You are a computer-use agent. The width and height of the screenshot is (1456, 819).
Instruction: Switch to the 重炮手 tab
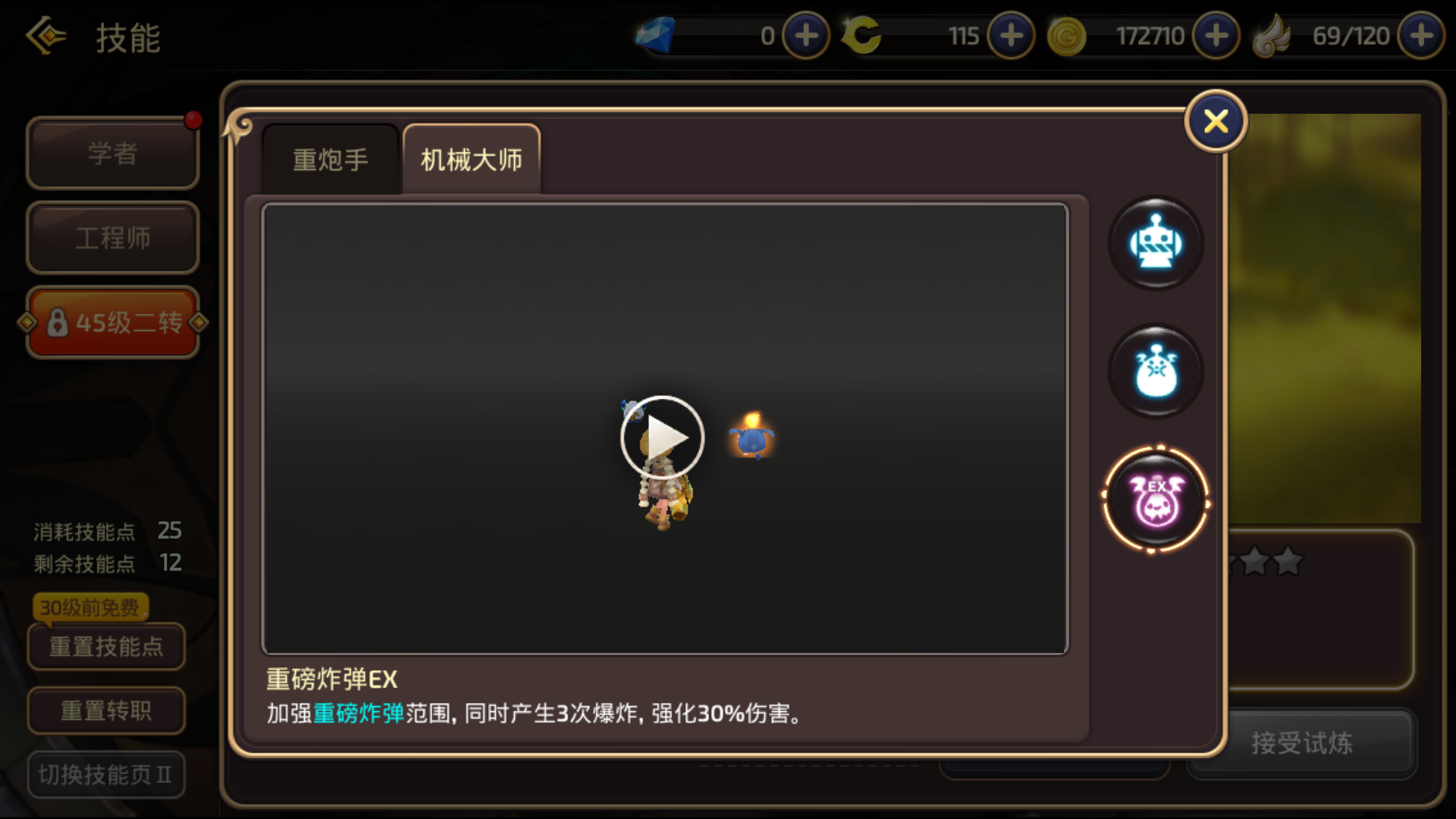coord(331,160)
